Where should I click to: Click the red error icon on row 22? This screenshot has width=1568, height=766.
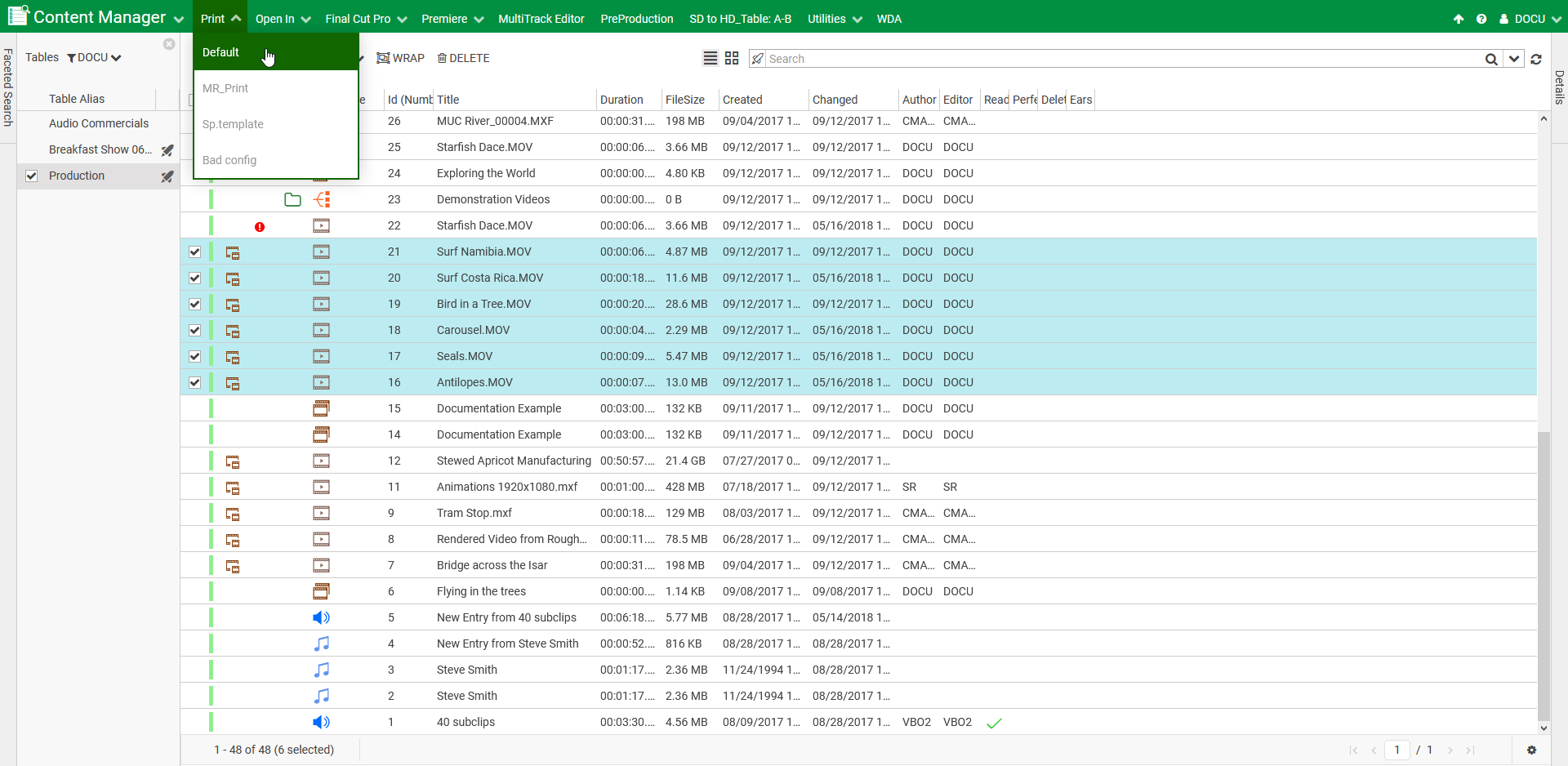tap(260, 226)
